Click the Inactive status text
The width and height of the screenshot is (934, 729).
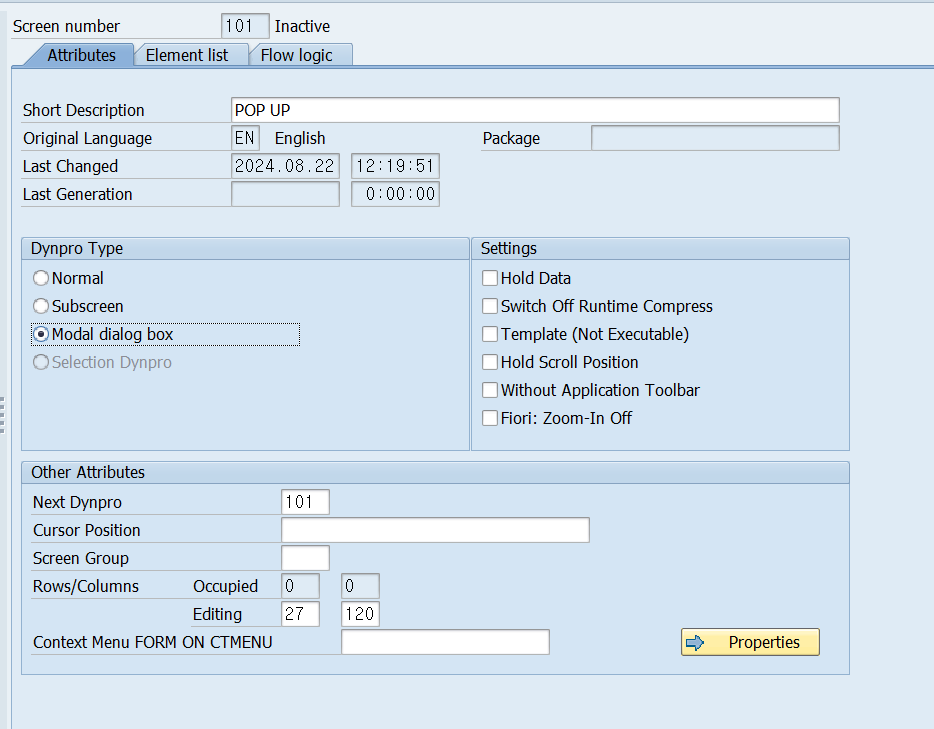coord(302,26)
